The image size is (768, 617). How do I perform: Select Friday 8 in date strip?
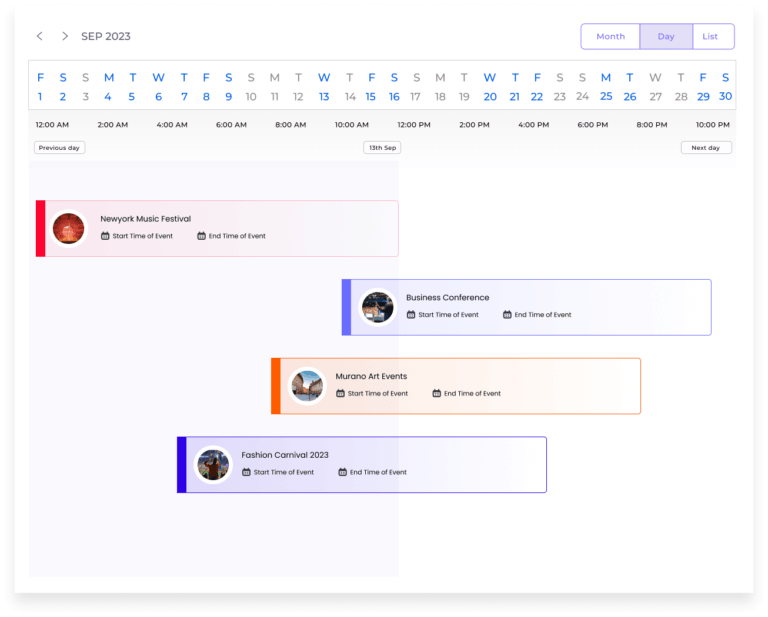coord(206,87)
